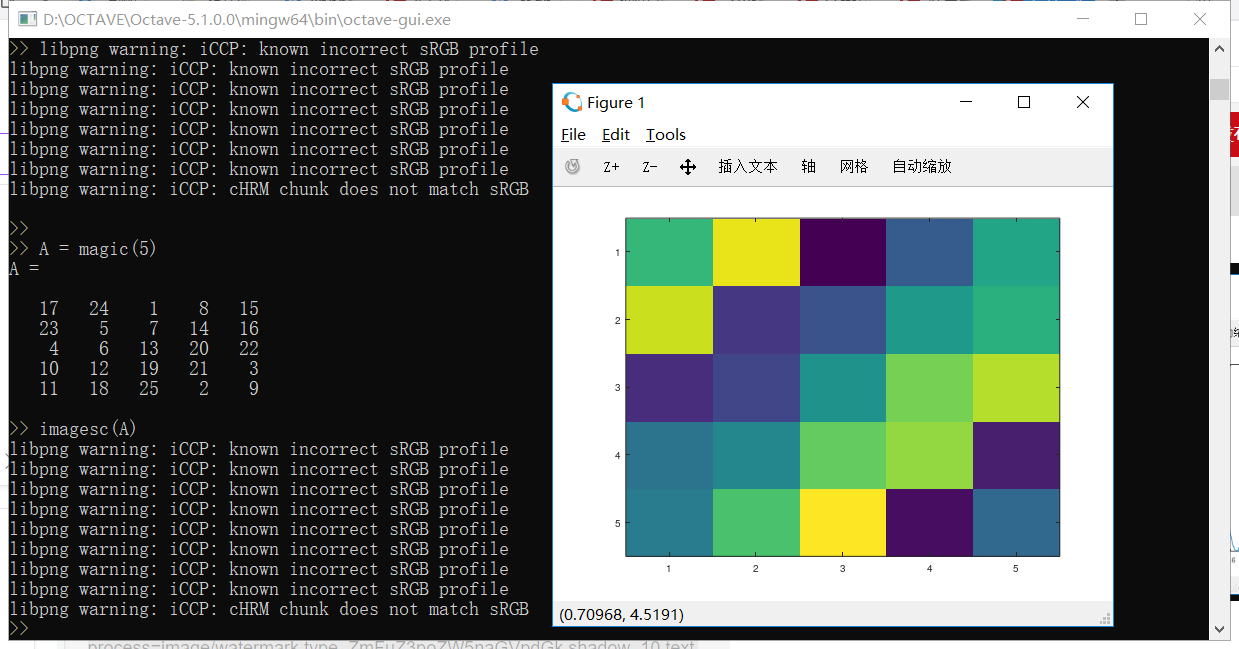
Task: Click the y-axis tick label 1
Action: click(617, 252)
